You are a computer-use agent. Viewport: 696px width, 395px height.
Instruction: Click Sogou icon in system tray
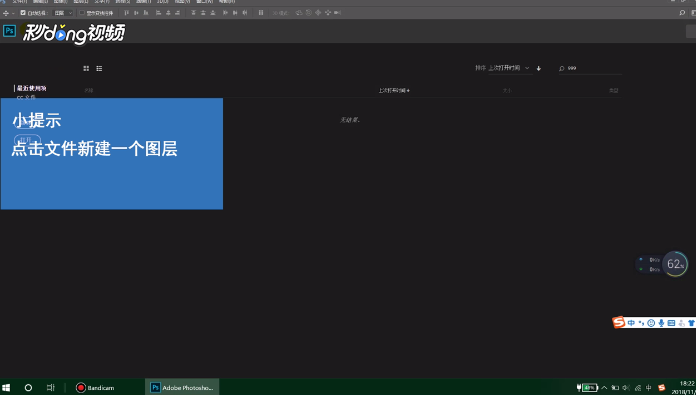(x=661, y=387)
